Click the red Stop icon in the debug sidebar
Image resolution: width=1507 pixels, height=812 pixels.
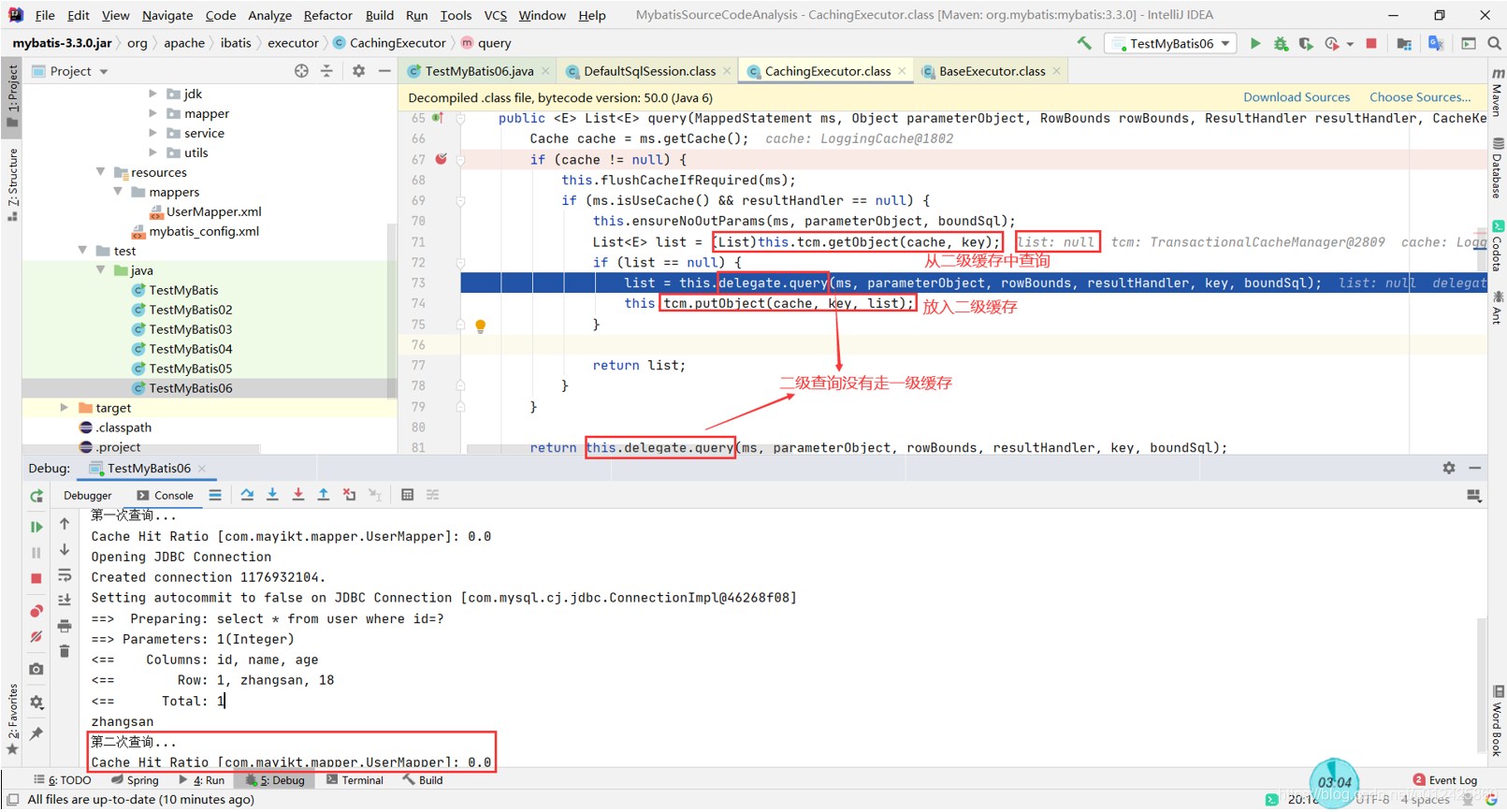[36, 578]
